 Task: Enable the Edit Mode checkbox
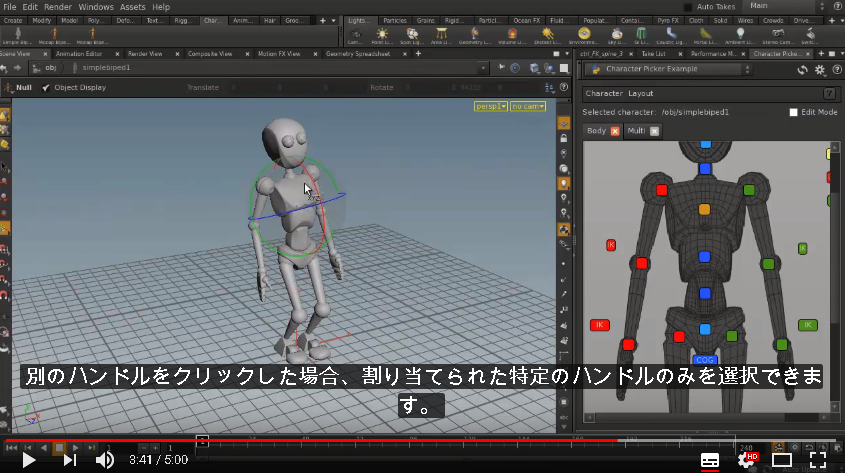point(793,112)
